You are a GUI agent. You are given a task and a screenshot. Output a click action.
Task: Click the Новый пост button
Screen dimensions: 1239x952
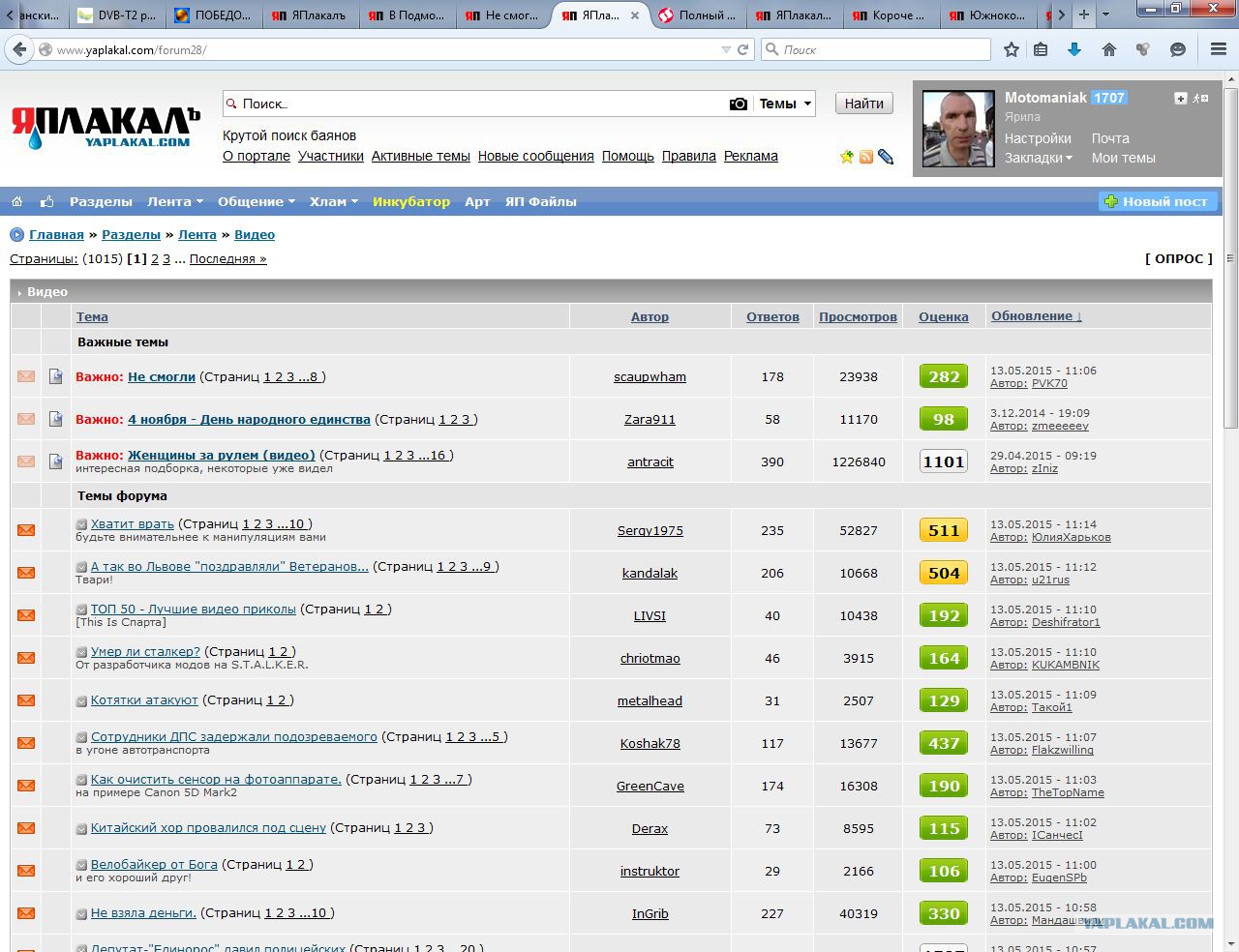(1157, 201)
